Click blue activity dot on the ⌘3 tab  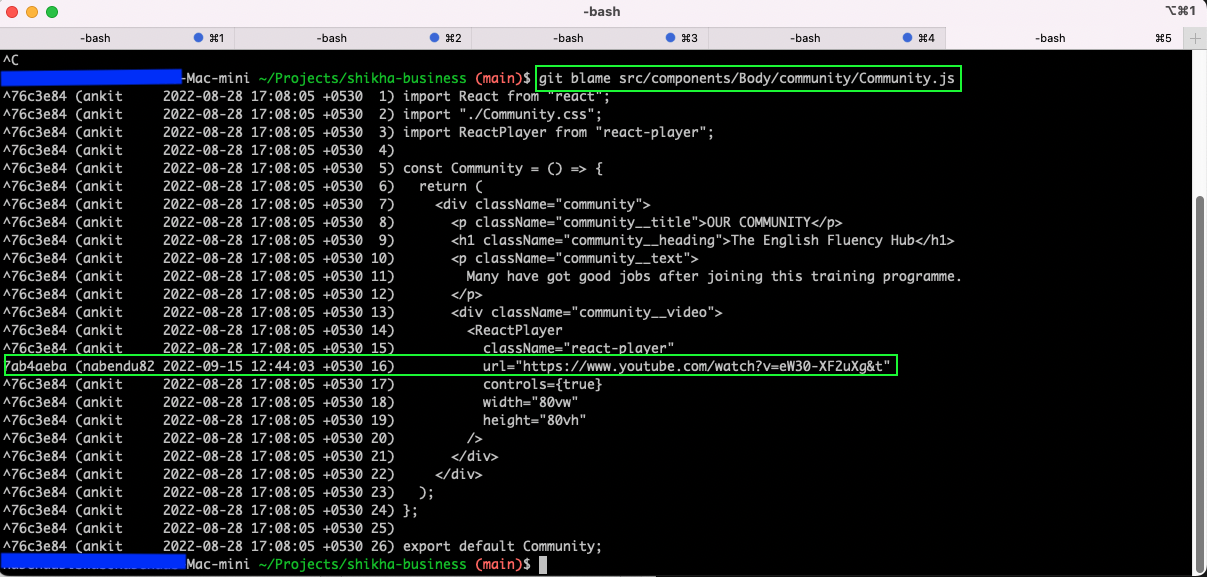[x=668, y=37]
